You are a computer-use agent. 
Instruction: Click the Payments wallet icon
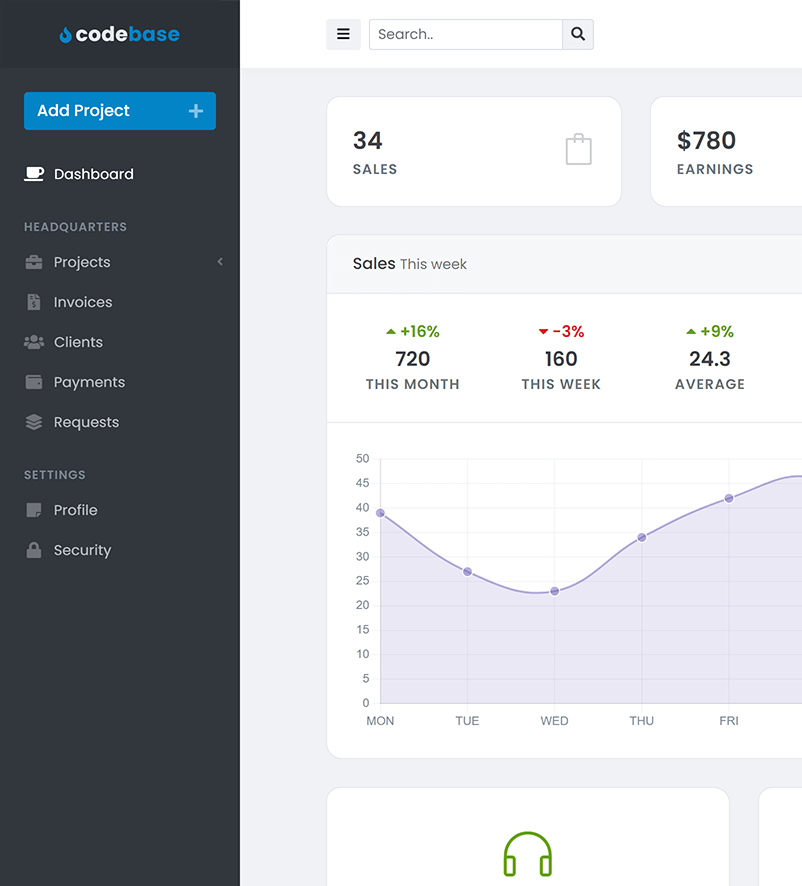pos(34,382)
